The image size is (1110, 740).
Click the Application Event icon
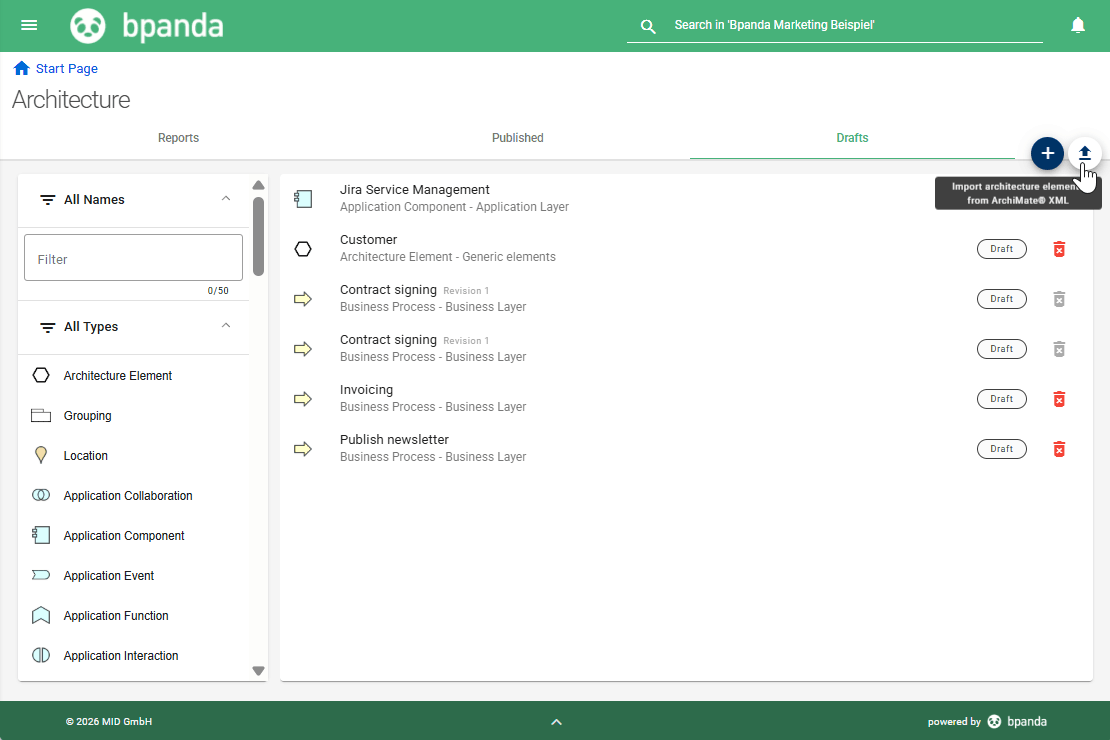click(41, 575)
